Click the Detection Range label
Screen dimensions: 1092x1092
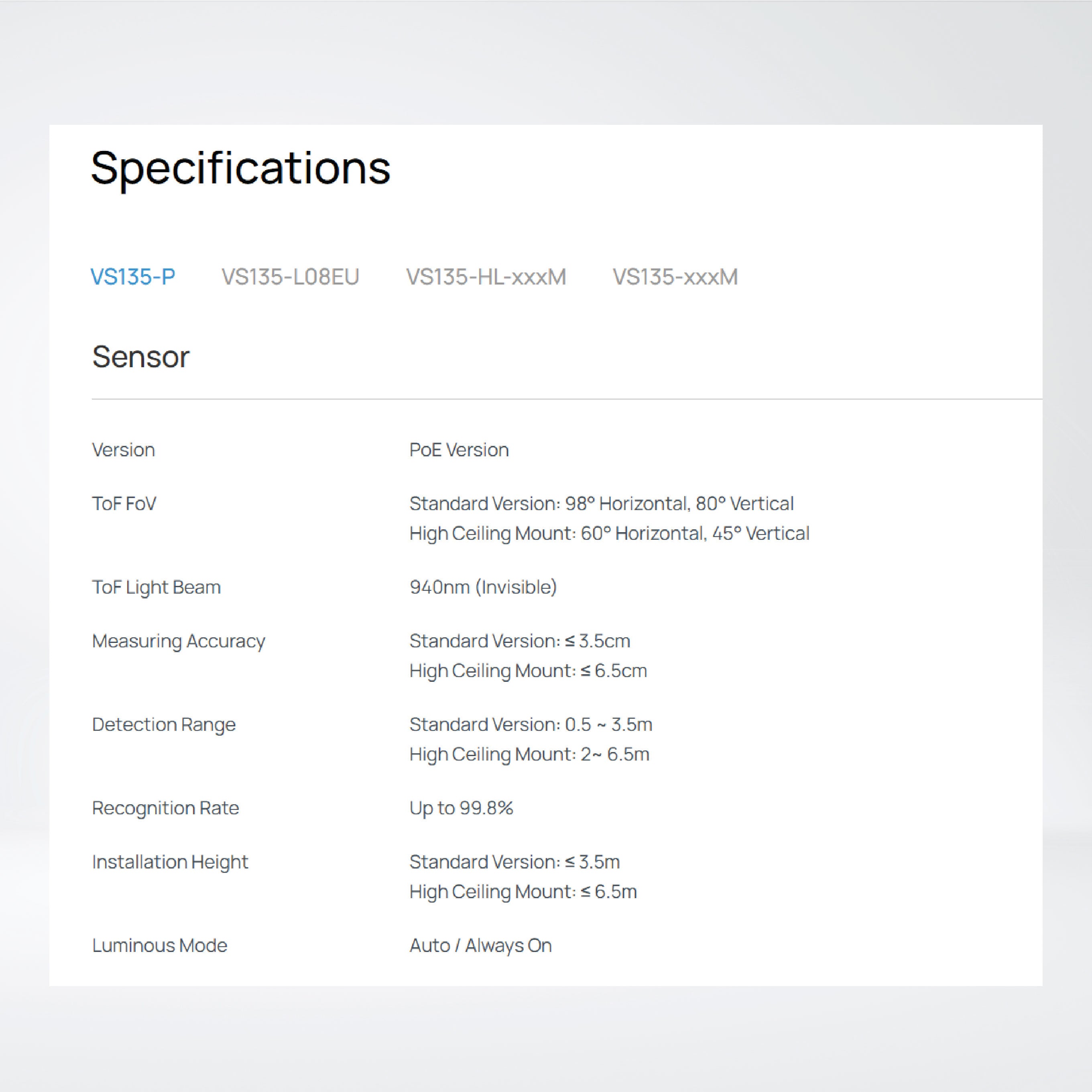163,725
